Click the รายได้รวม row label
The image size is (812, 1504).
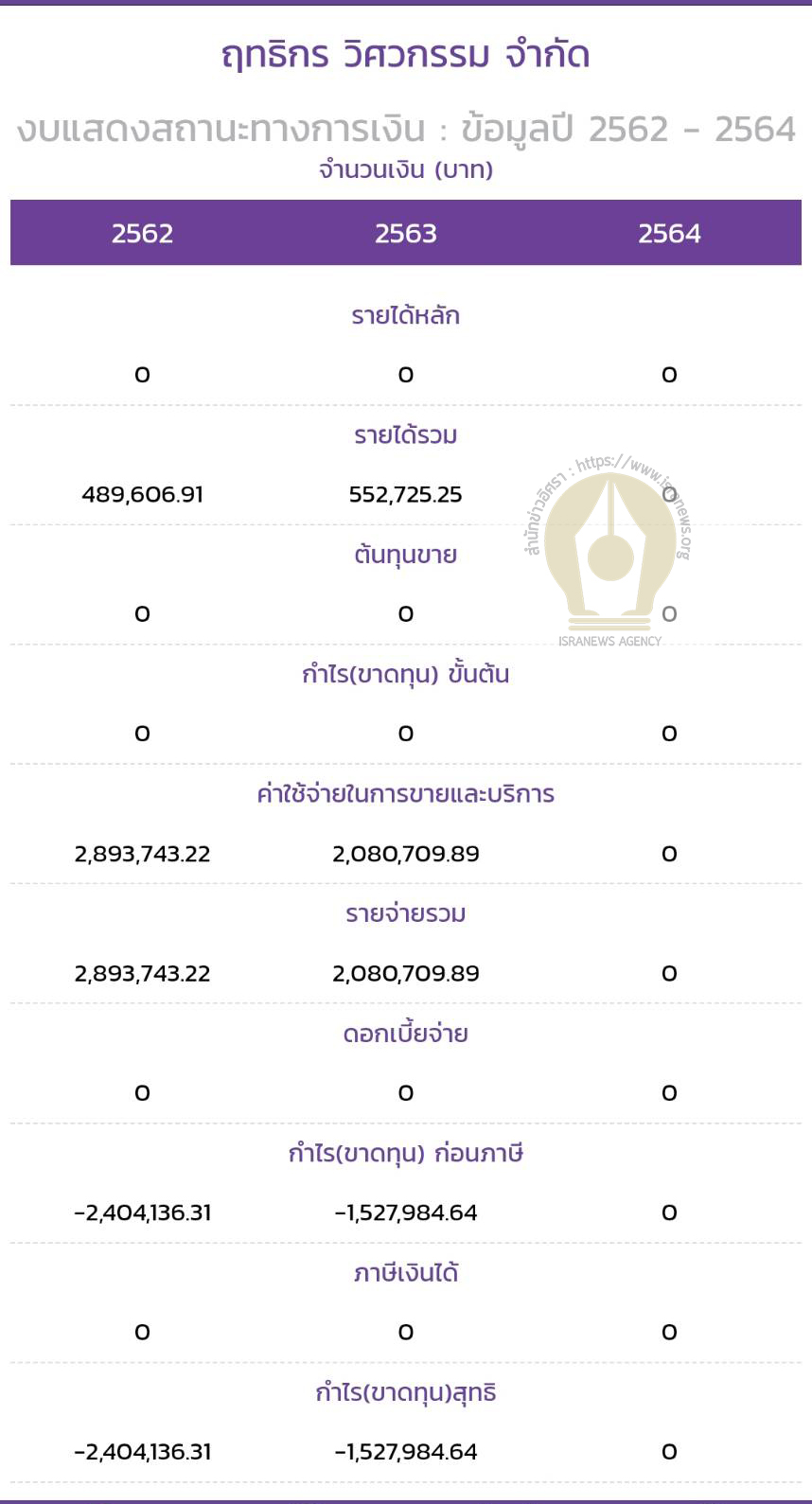point(405,435)
